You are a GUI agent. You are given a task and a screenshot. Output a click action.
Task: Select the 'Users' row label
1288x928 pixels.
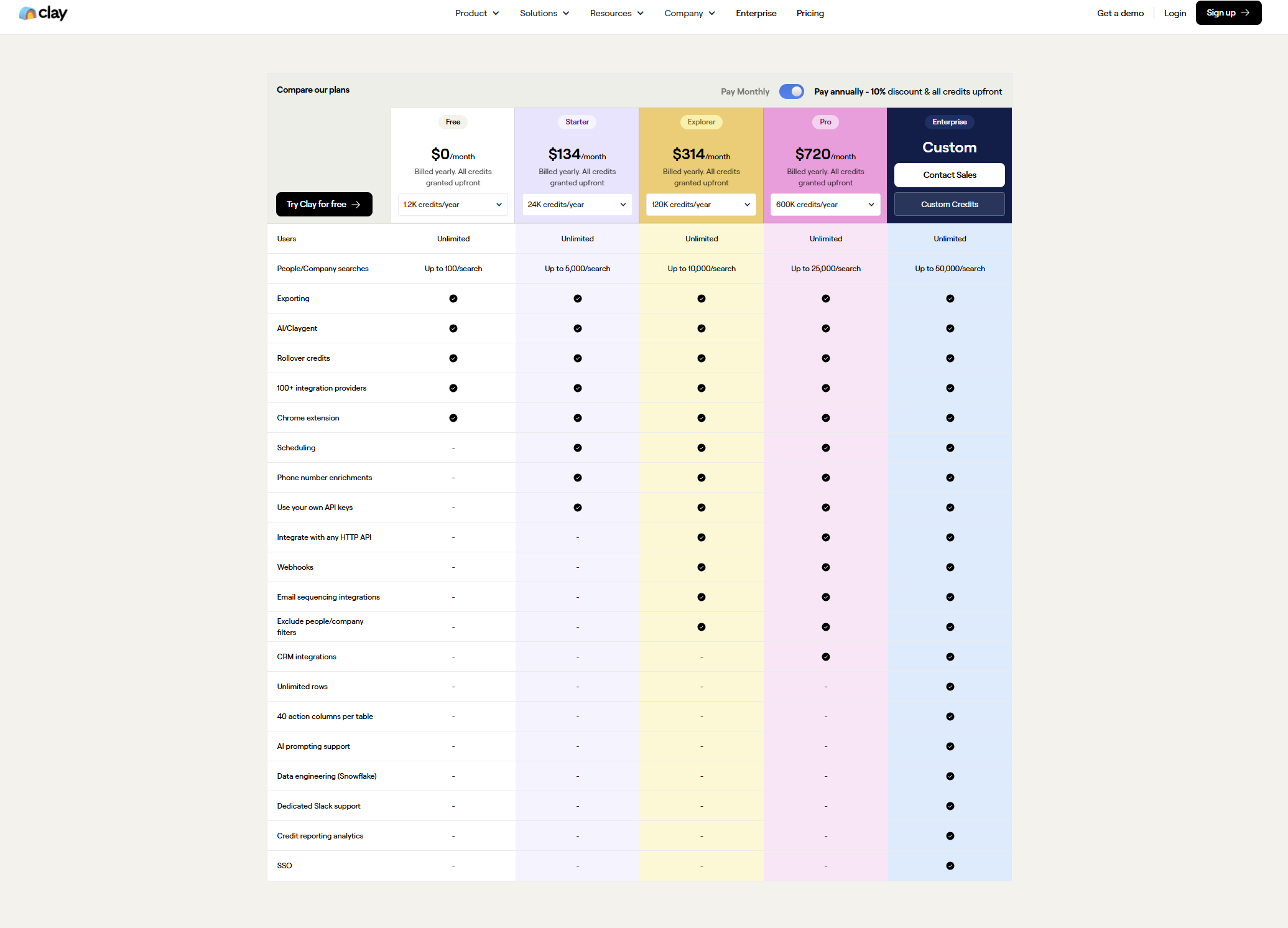point(287,239)
